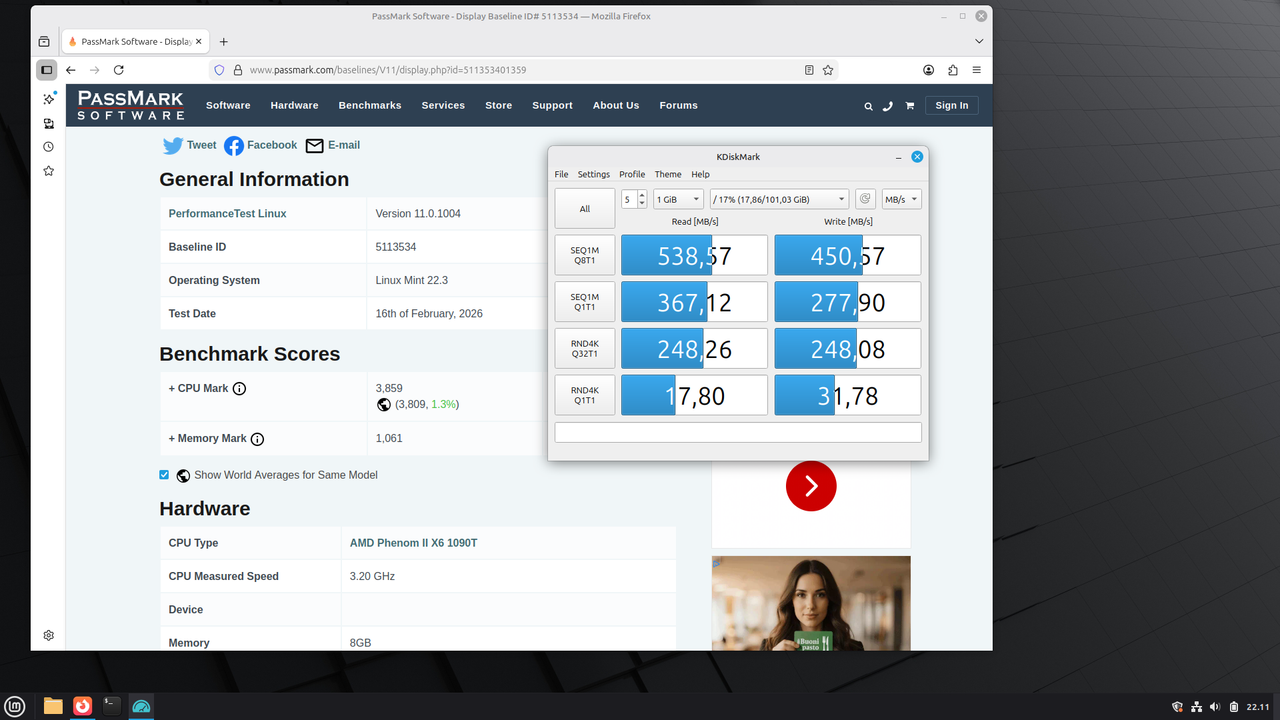The width and height of the screenshot is (1280, 720).
Task: Expand Firefox list all tabs chevron
Action: [979, 42]
